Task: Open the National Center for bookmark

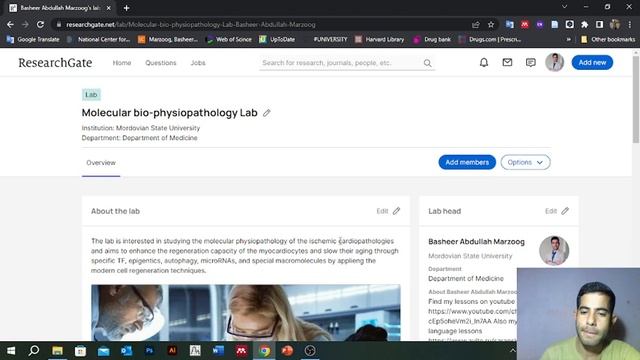Action: 99,40
